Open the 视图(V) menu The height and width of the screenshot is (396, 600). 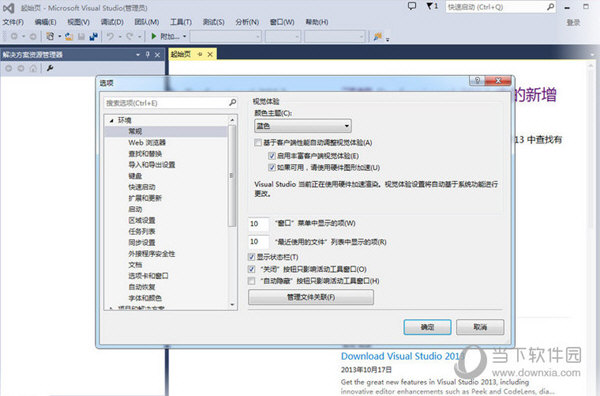coord(78,22)
